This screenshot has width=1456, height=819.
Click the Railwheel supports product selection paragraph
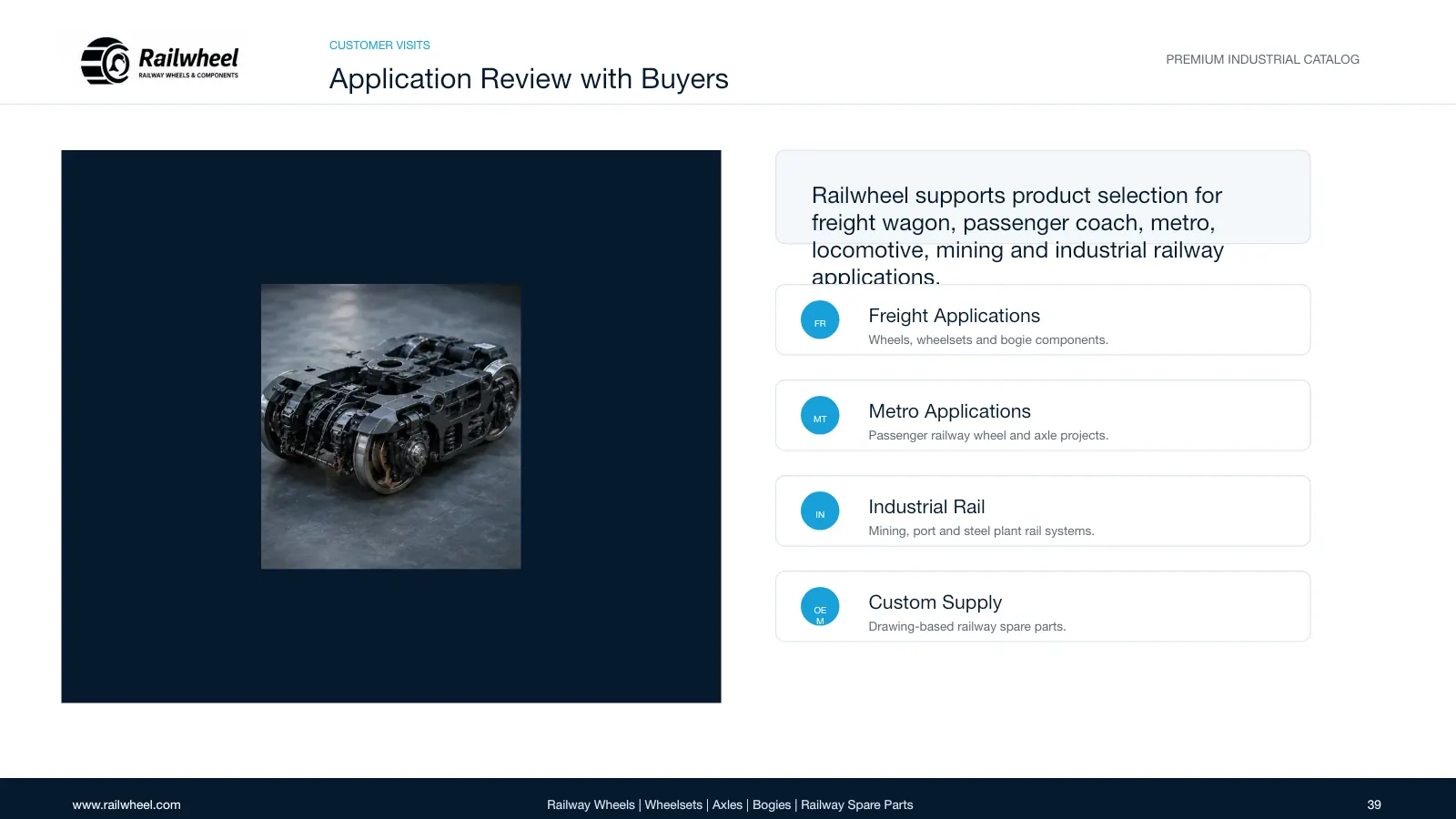(x=1017, y=236)
